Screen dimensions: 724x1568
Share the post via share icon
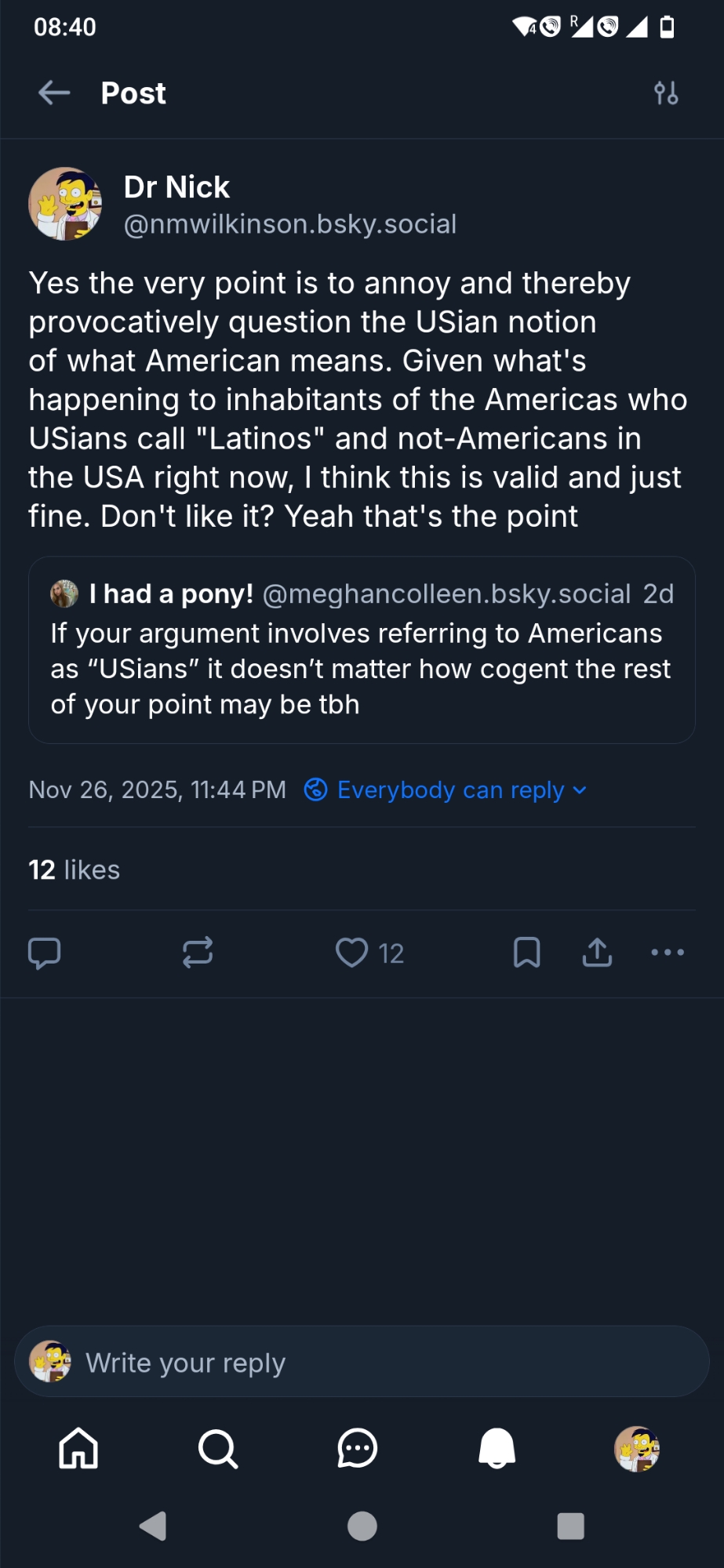[x=597, y=953]
